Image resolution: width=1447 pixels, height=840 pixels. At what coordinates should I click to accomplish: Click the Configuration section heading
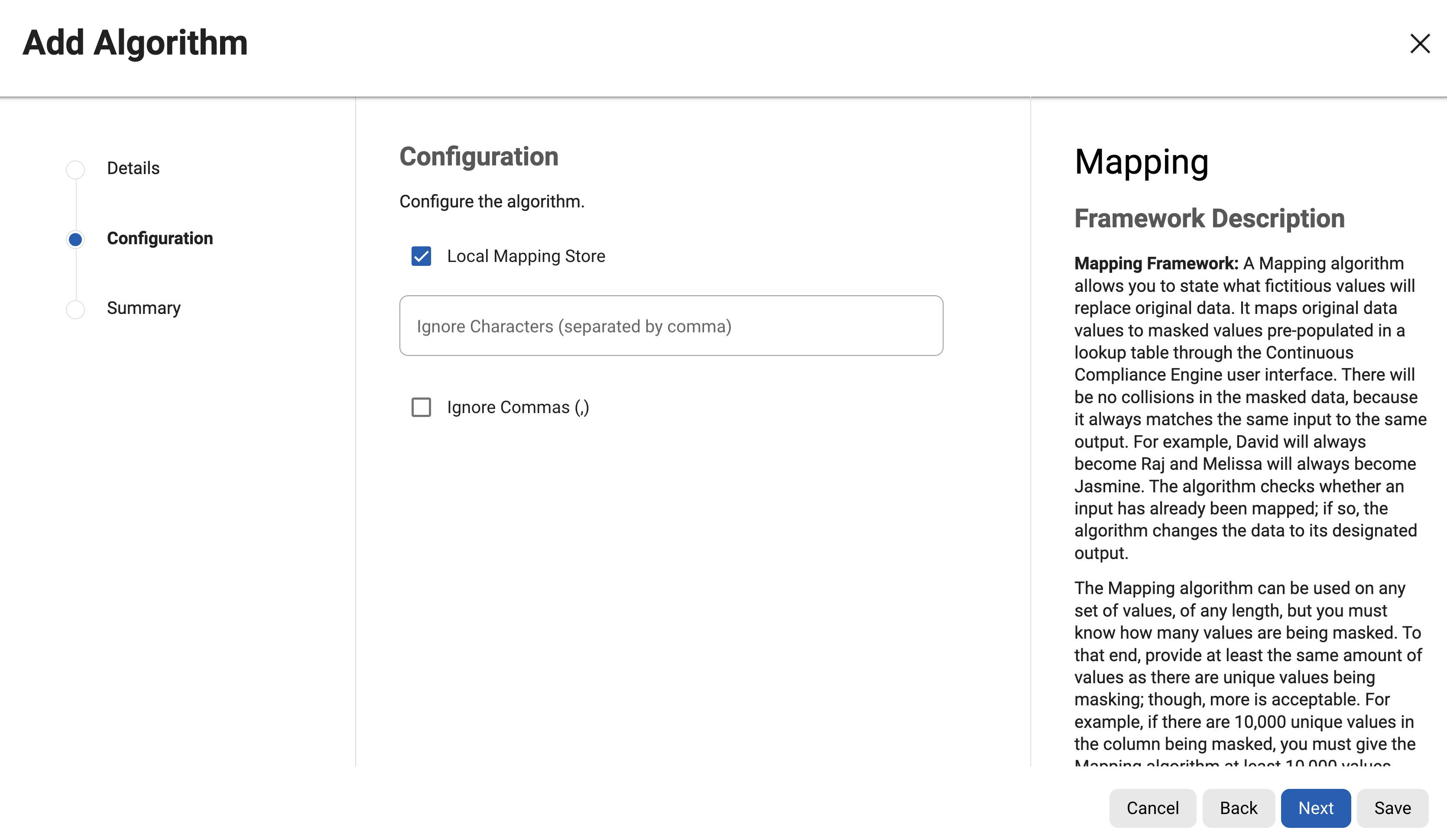[480, 156]
